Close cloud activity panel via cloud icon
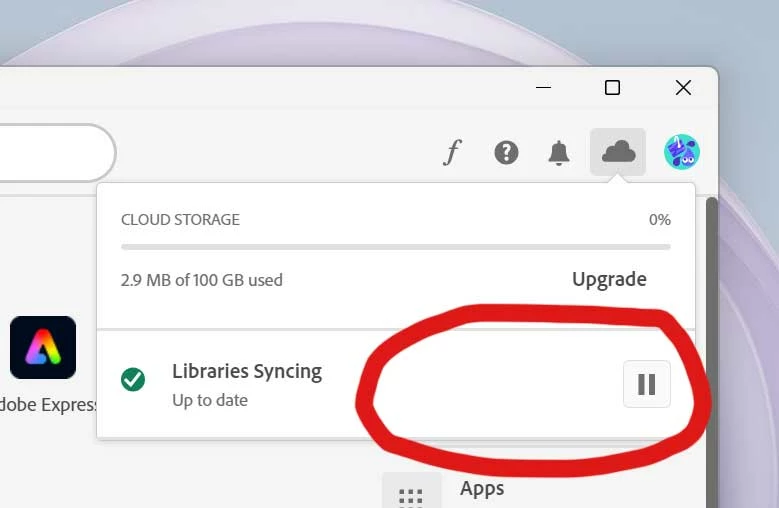This screenshot has width=779, height=508. click(x=618, y=152)
